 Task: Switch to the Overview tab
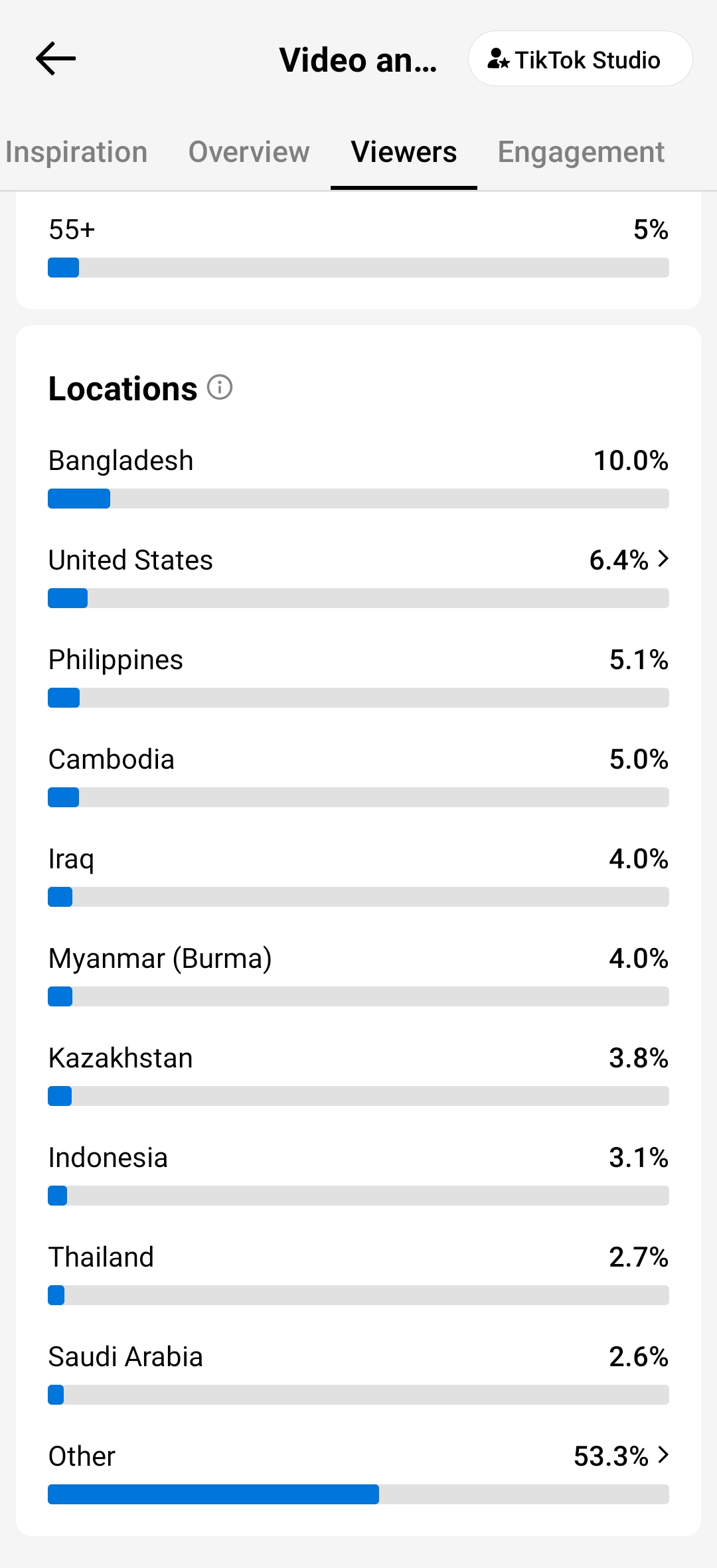(x=249, y=152)
